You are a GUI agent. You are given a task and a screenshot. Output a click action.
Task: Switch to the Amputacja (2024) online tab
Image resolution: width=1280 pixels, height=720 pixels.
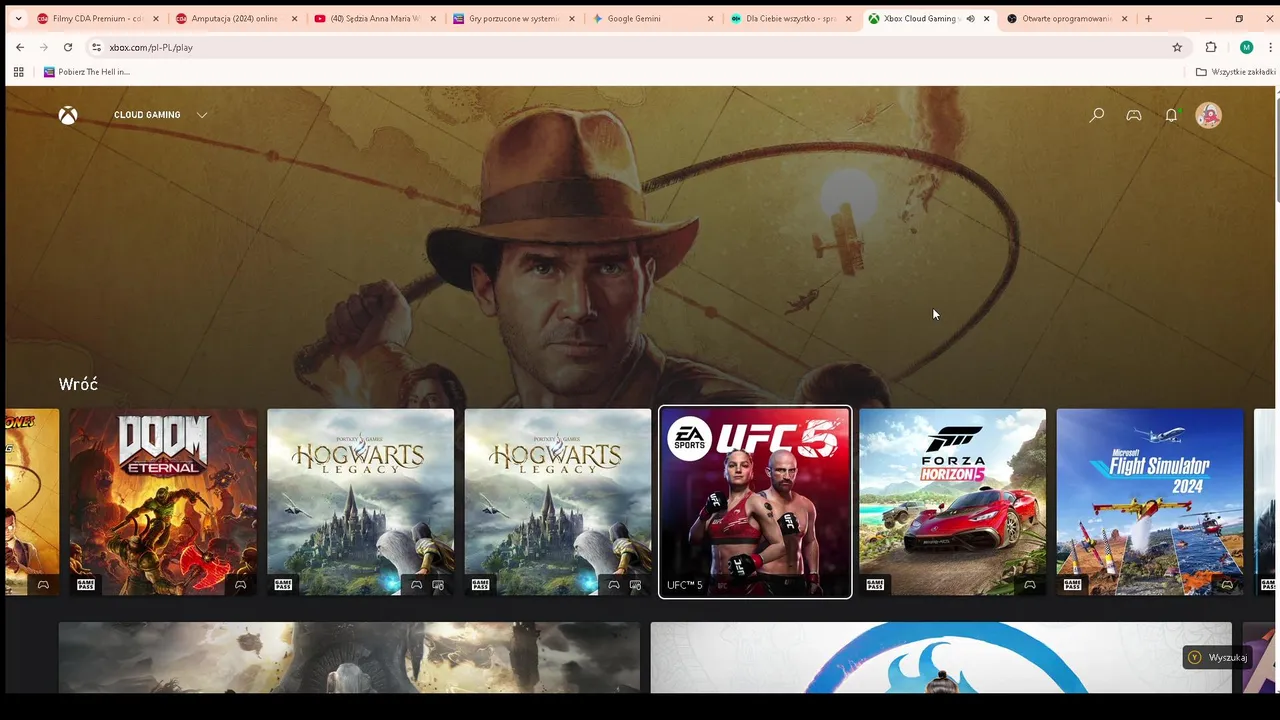click(236, 18)
